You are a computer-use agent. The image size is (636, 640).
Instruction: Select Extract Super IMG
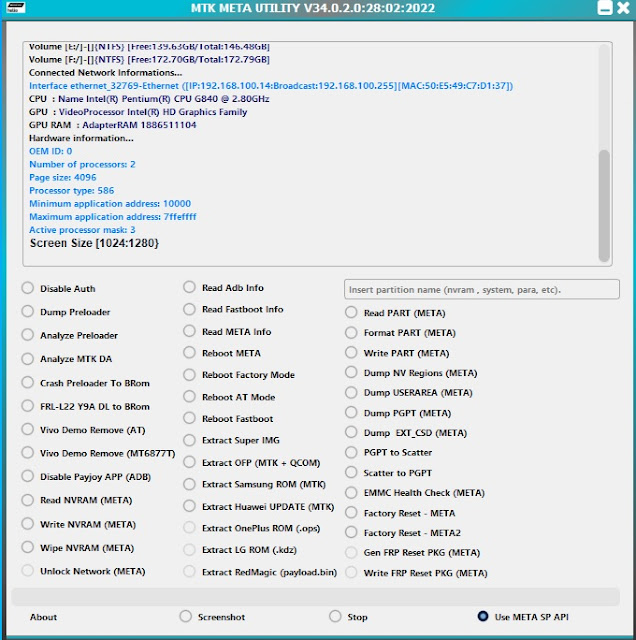[x=189, y=440]
